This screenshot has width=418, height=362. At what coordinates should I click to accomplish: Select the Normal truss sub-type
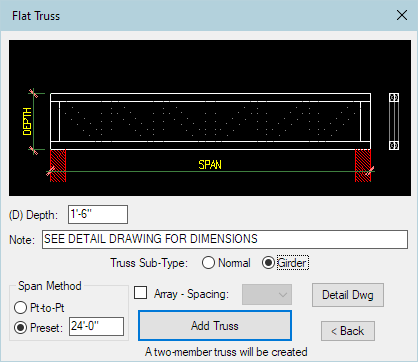[x=226, y=263]
